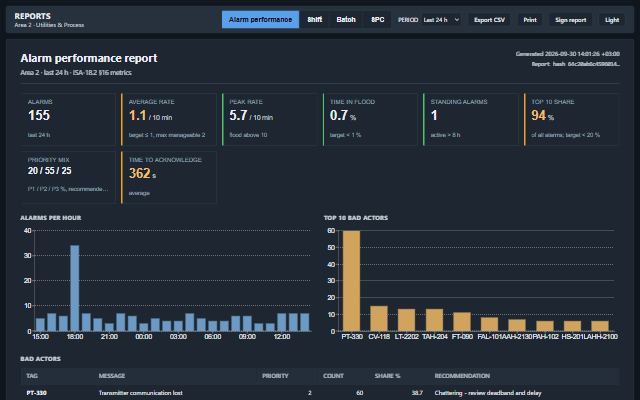Open the Period dropdown showing Last 24 h
Image resolution: width=640 pixels, height=400 pixels.
coord(441,20)
